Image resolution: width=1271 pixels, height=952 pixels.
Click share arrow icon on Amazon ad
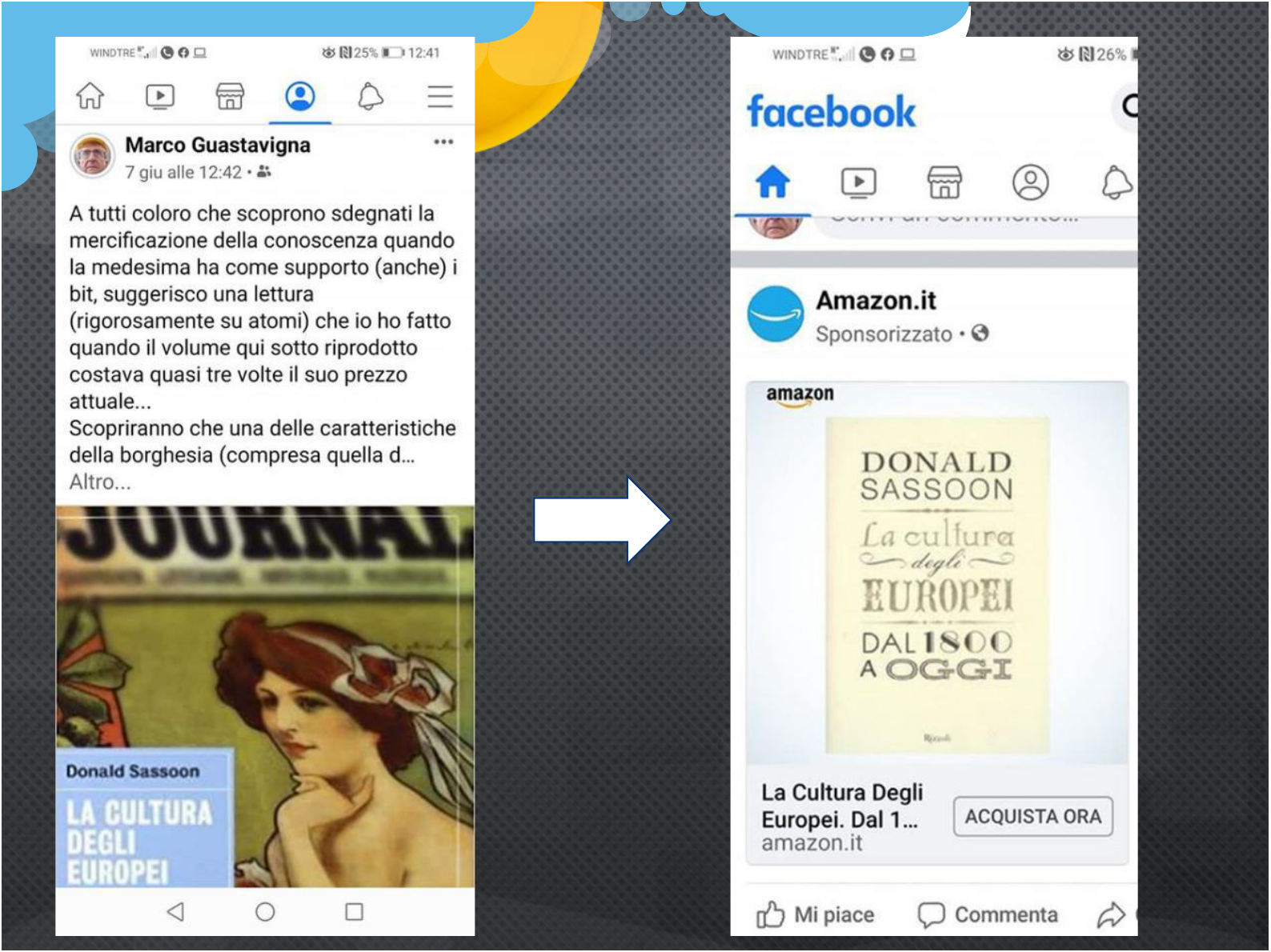[x=1111, y=914]
